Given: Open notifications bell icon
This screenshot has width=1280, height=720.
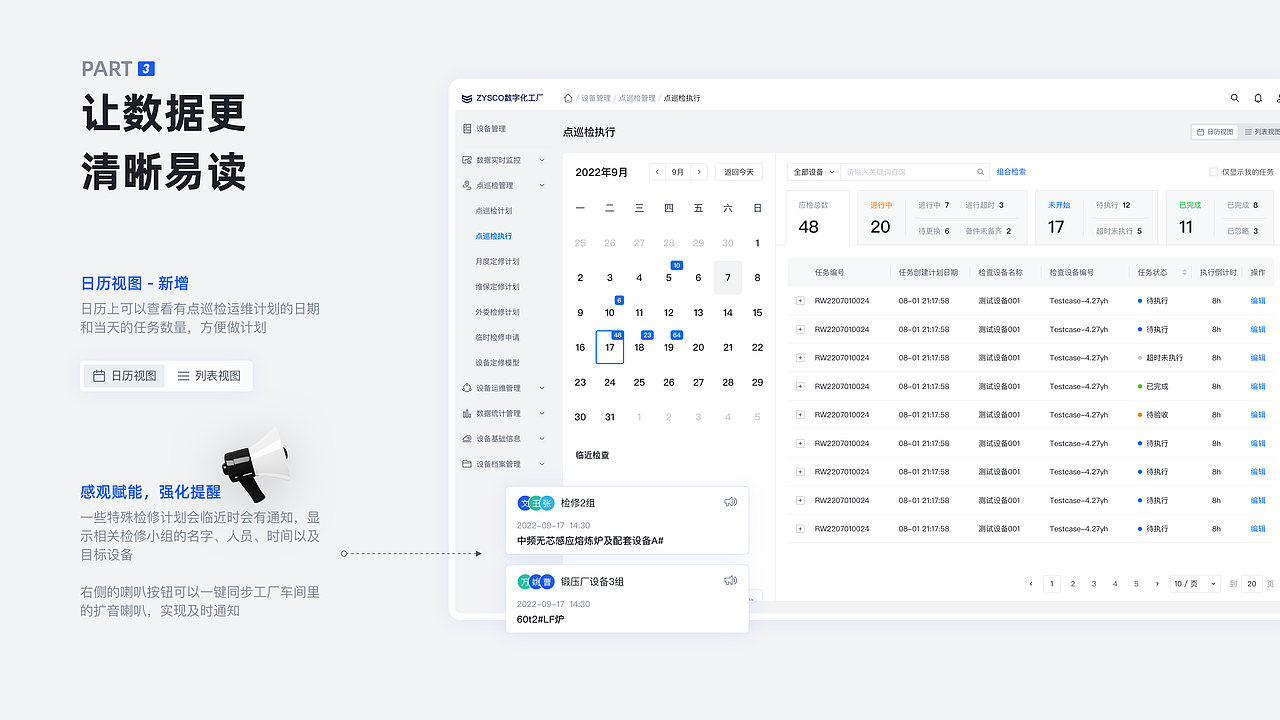Looking at the screenshot, I should [1258, 98].
